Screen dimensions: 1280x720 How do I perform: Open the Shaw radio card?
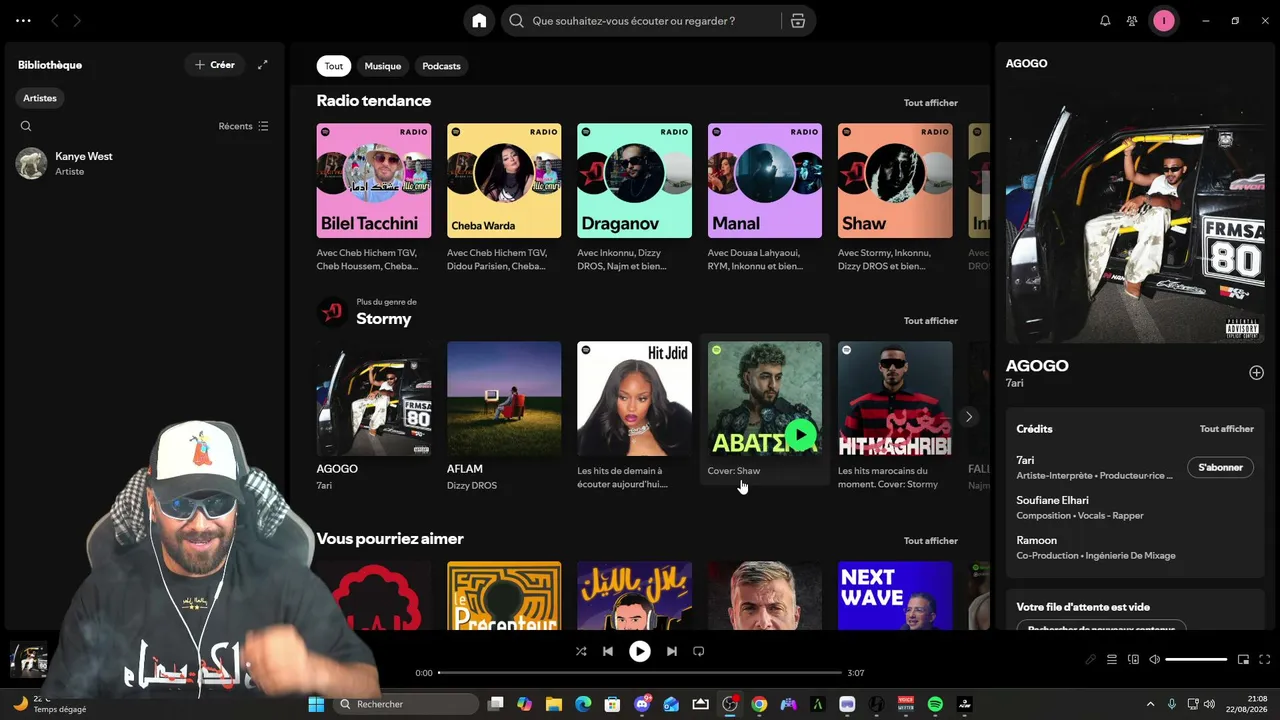tap(895, 181)
